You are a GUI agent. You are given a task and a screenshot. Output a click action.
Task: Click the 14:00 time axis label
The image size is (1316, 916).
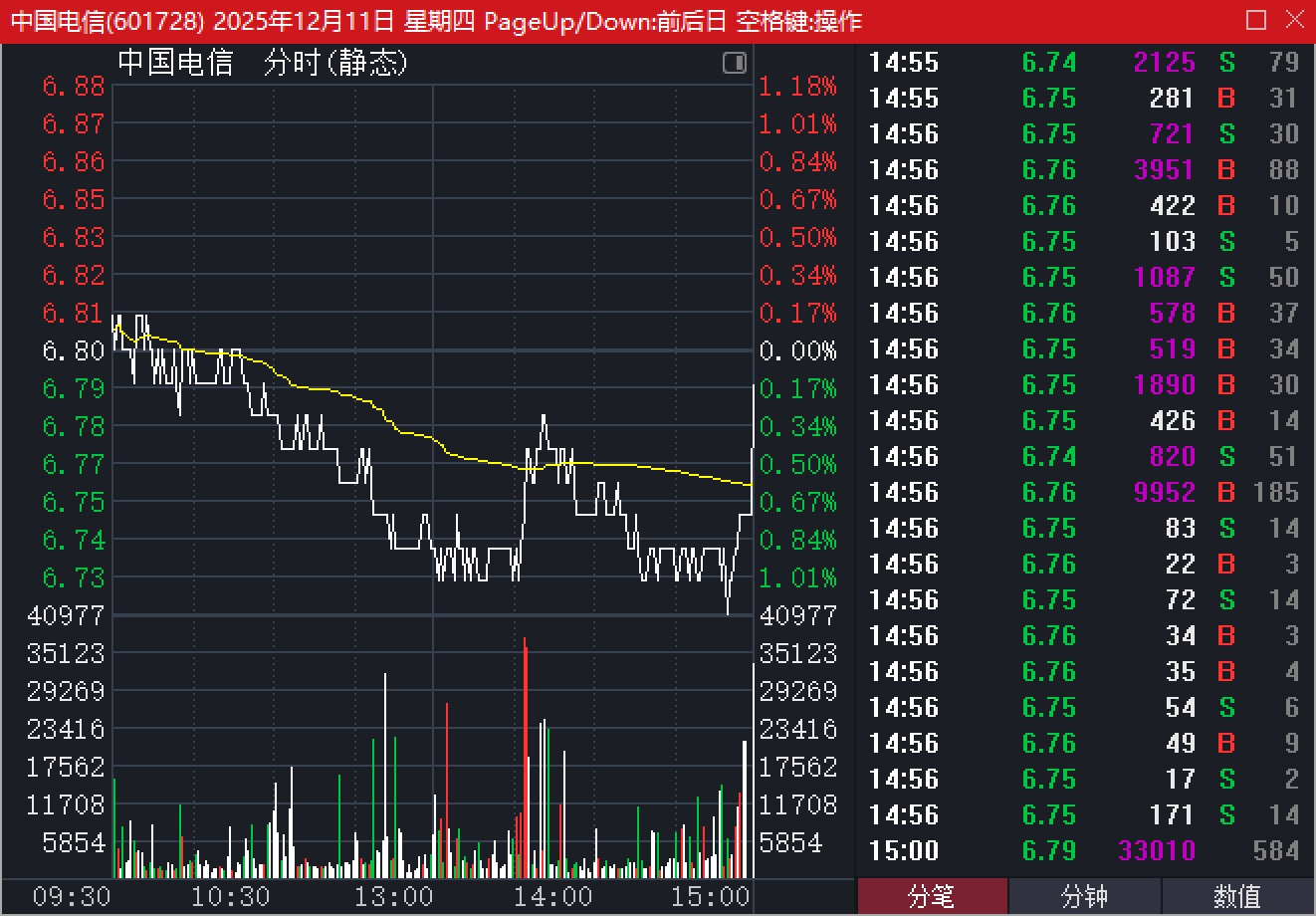[x=553, y=896]
